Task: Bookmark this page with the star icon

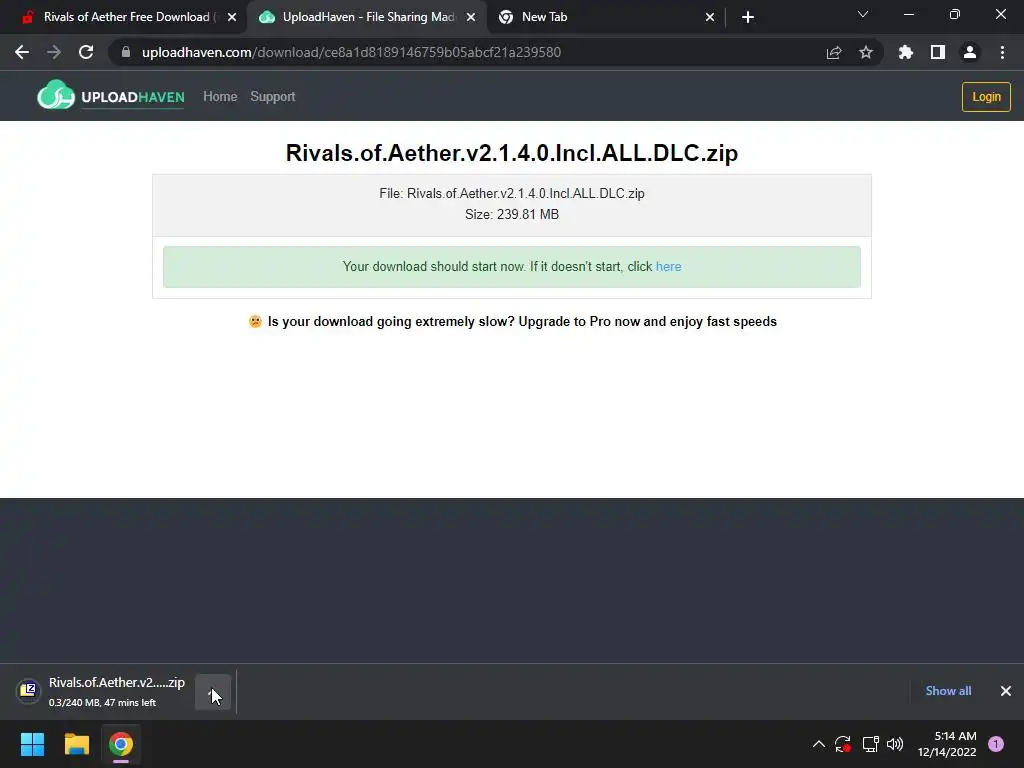Action: (x=866, y=52)
